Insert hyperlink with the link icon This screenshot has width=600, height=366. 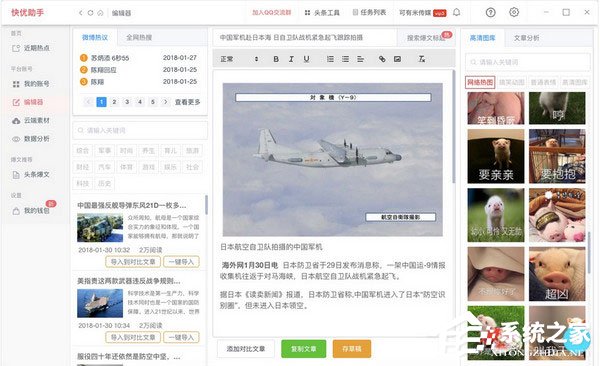pyautogui.click(x=382, y=59)
